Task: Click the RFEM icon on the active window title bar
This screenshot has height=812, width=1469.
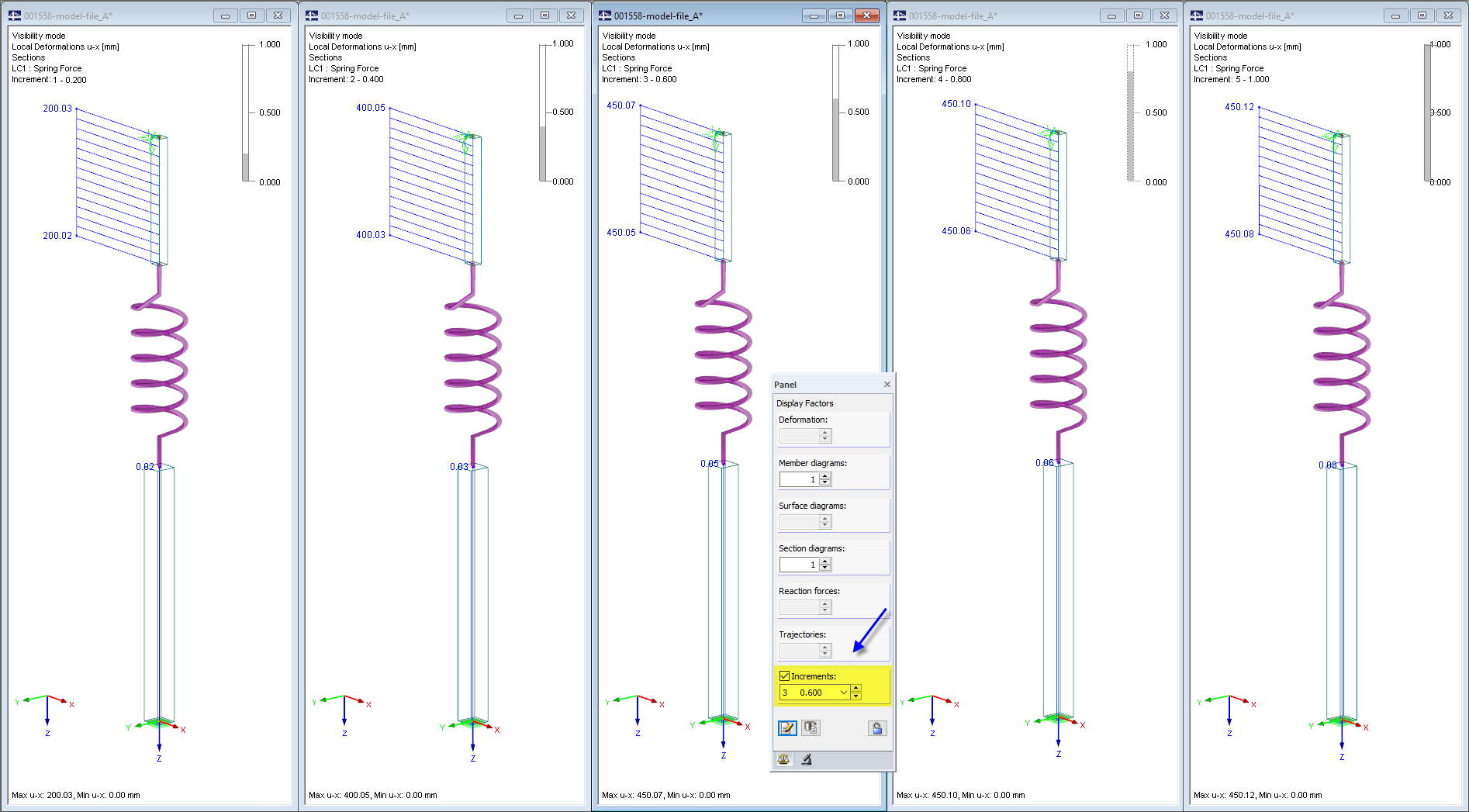Action: coord(605,15)
